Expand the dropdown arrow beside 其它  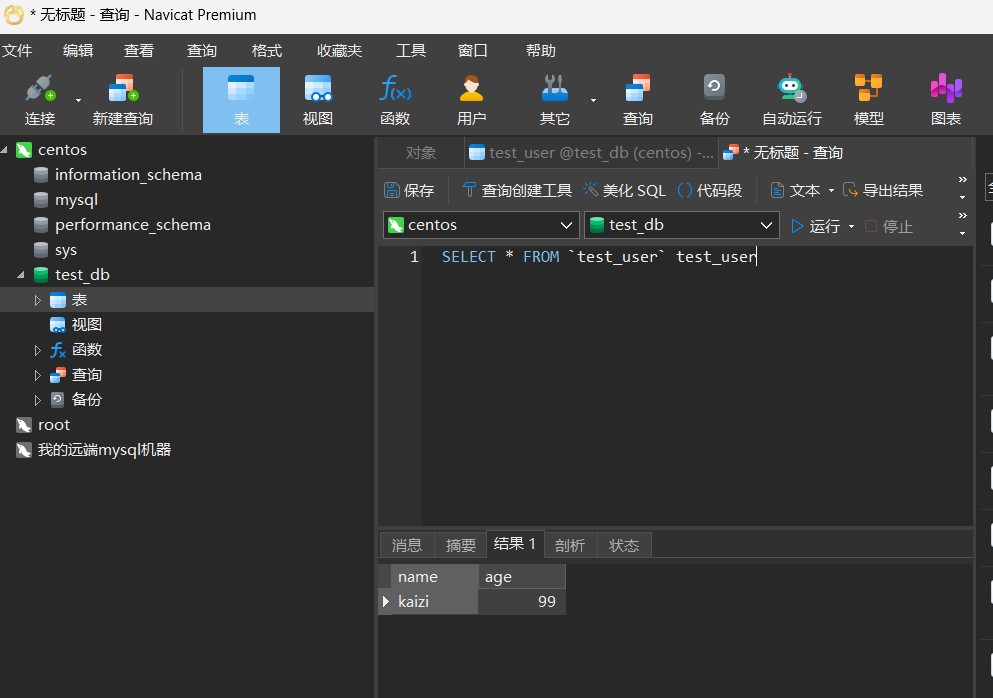(593, 100)
